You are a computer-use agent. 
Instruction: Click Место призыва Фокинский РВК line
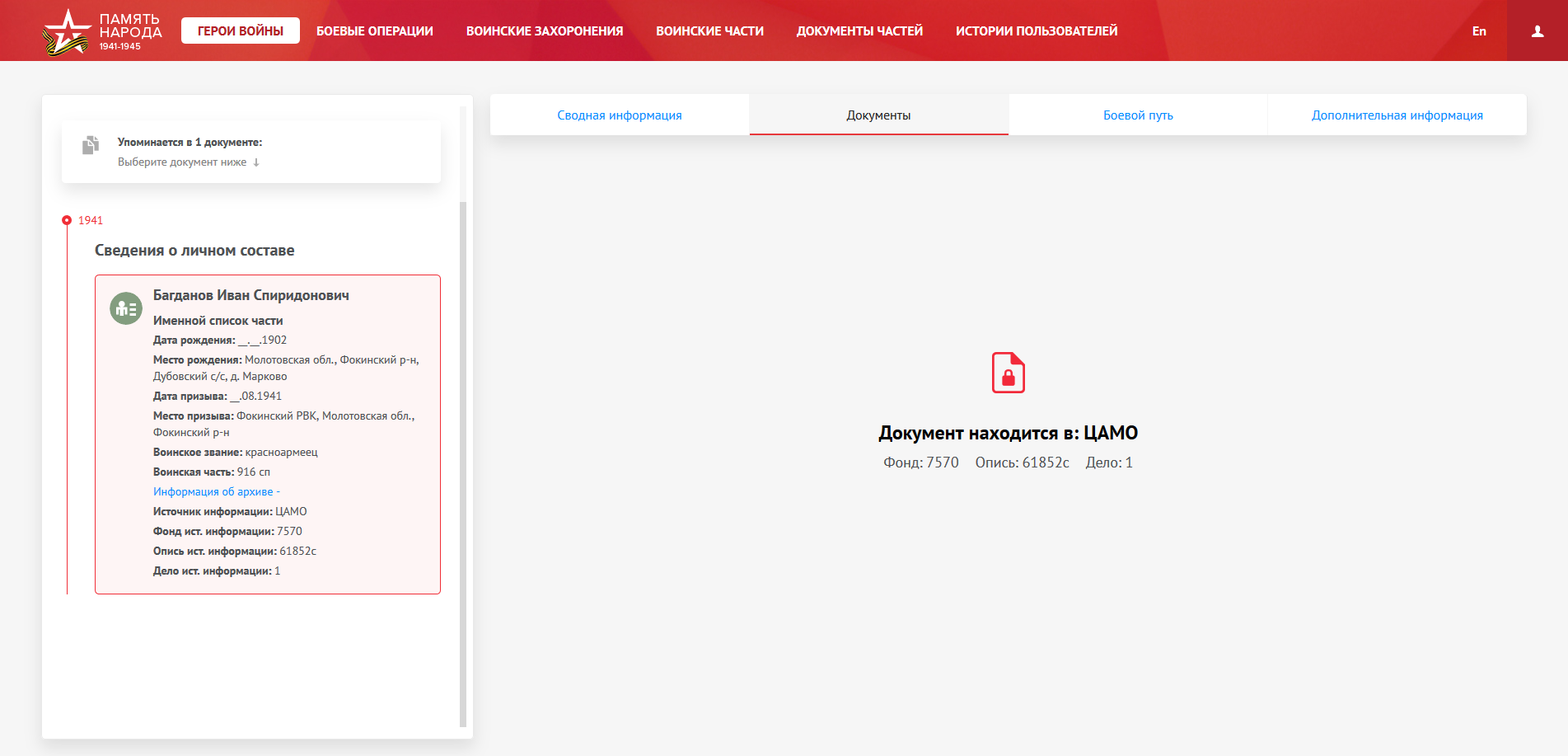(284, 424)
